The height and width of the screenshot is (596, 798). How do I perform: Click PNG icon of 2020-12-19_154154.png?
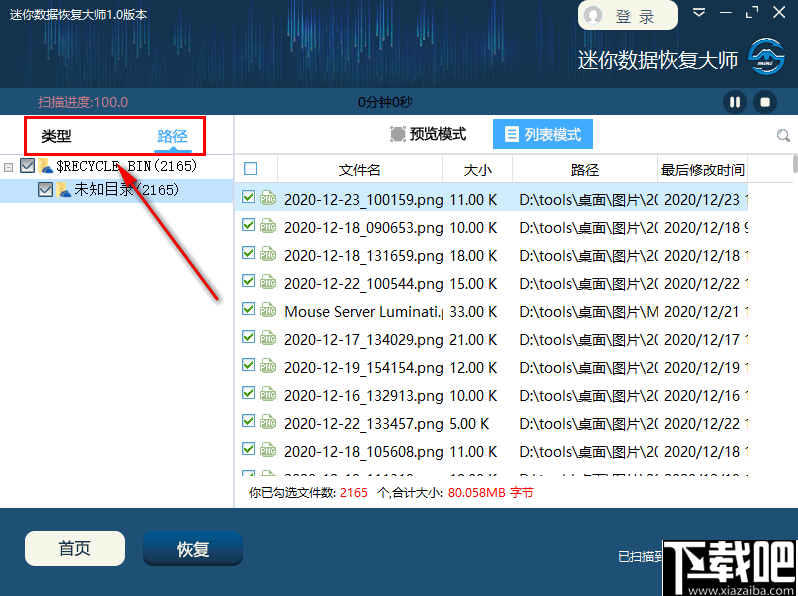point(268,365)
